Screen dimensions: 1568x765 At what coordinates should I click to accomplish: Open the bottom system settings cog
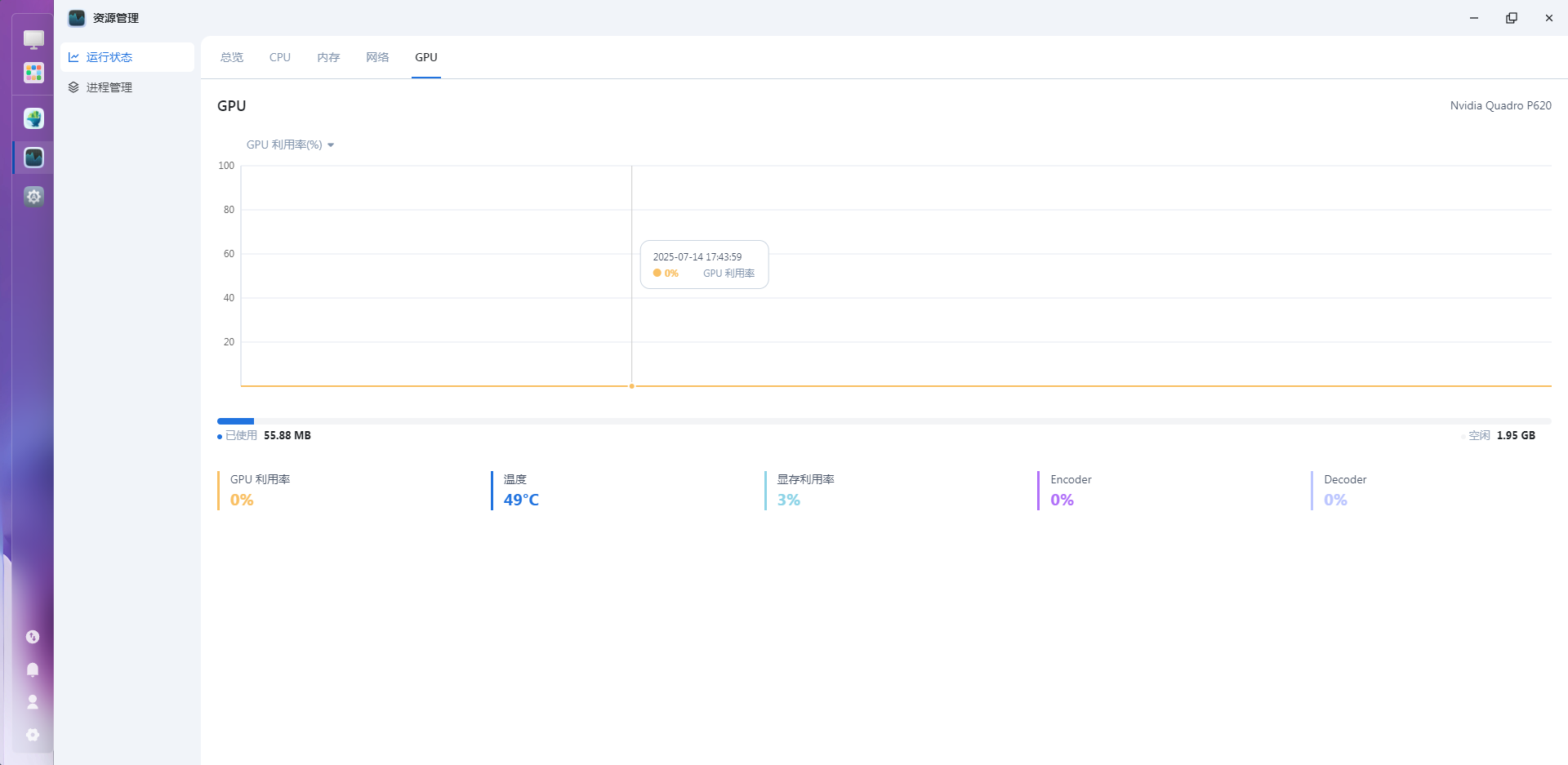(x=33, y=735)
